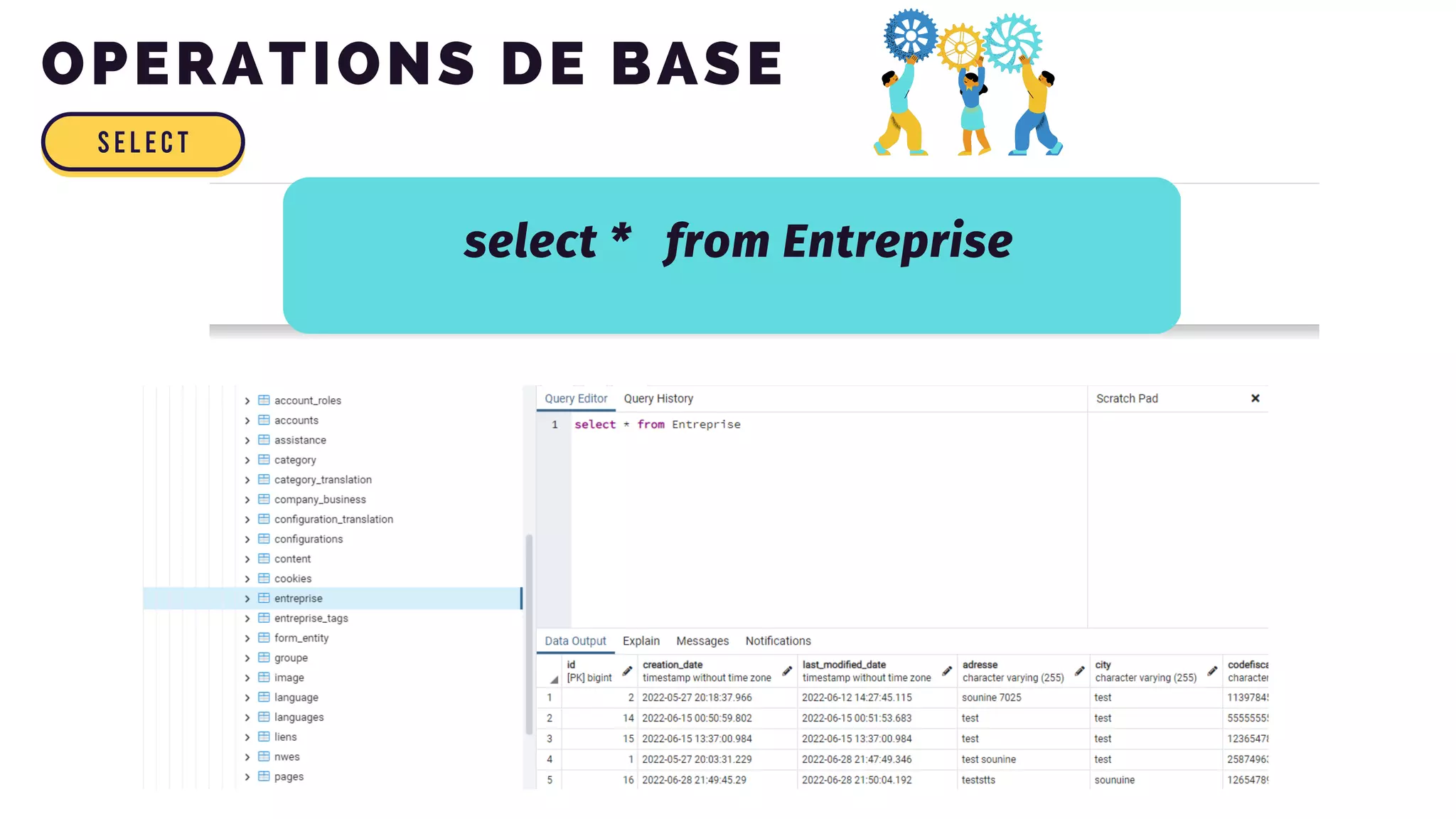Expand the languages table chevron
Screen dimensions: 1456x819
click(247, 717)
